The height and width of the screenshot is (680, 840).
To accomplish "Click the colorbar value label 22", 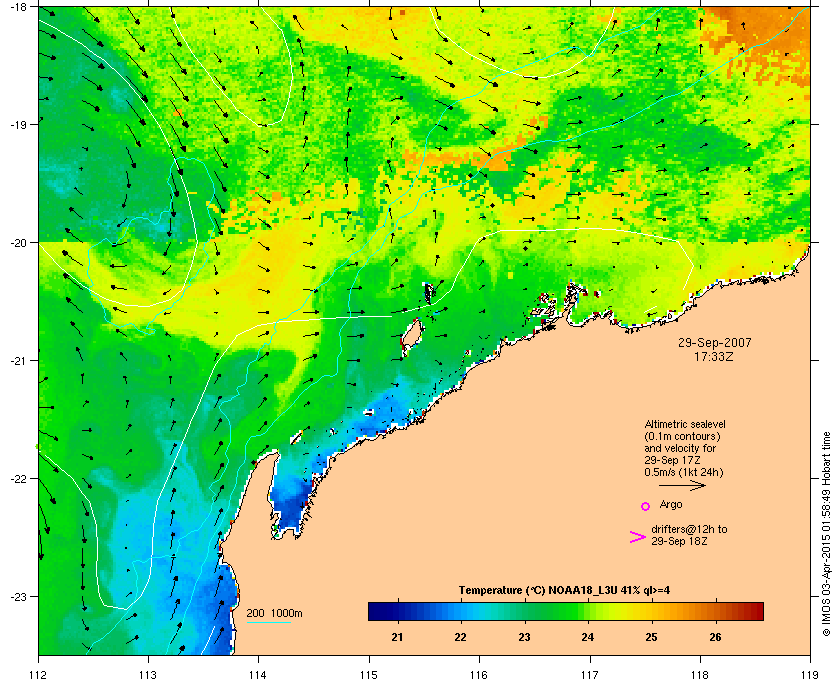I will pos(460,638).
